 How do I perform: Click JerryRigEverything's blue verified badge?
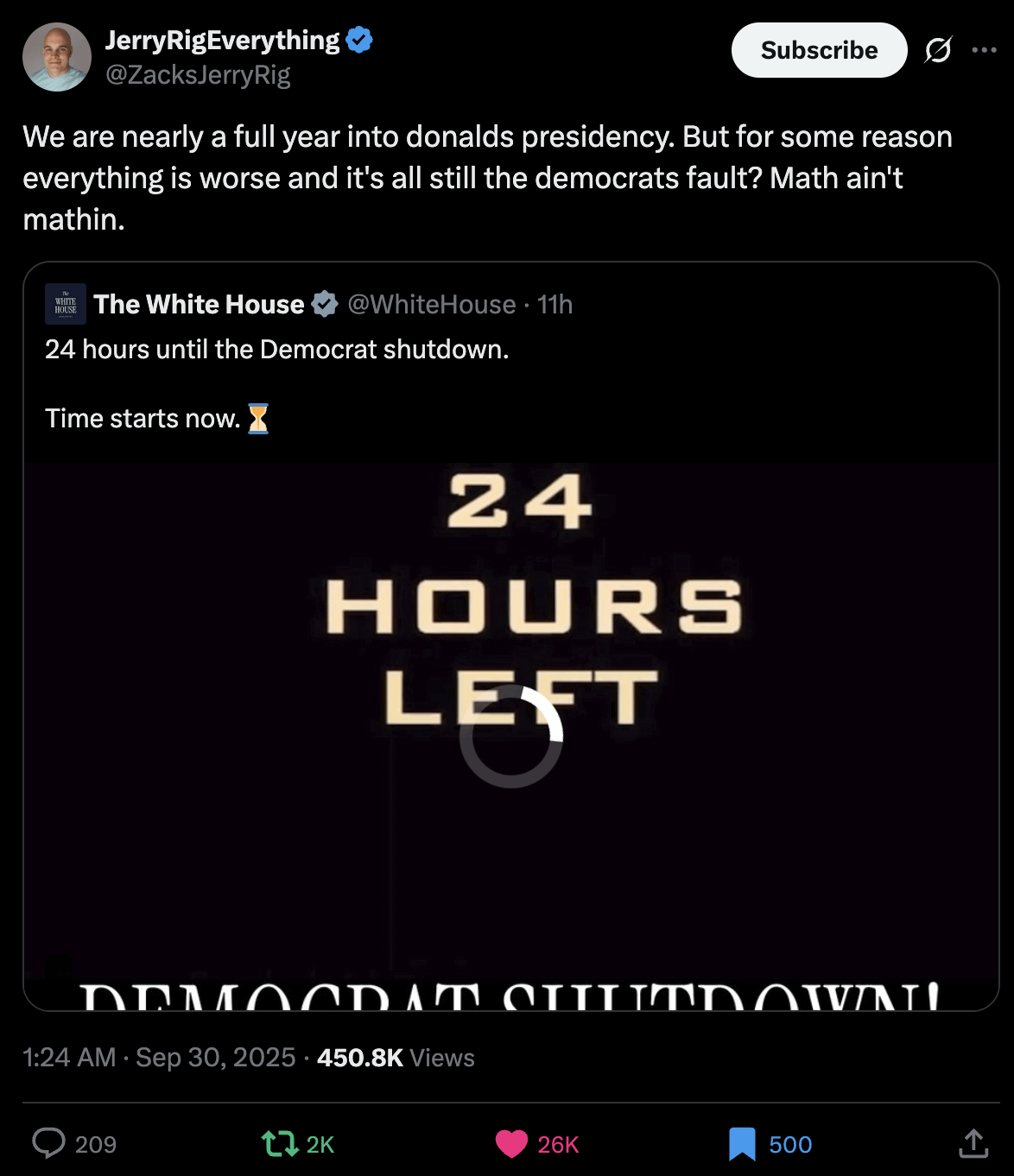pos(359,40)
